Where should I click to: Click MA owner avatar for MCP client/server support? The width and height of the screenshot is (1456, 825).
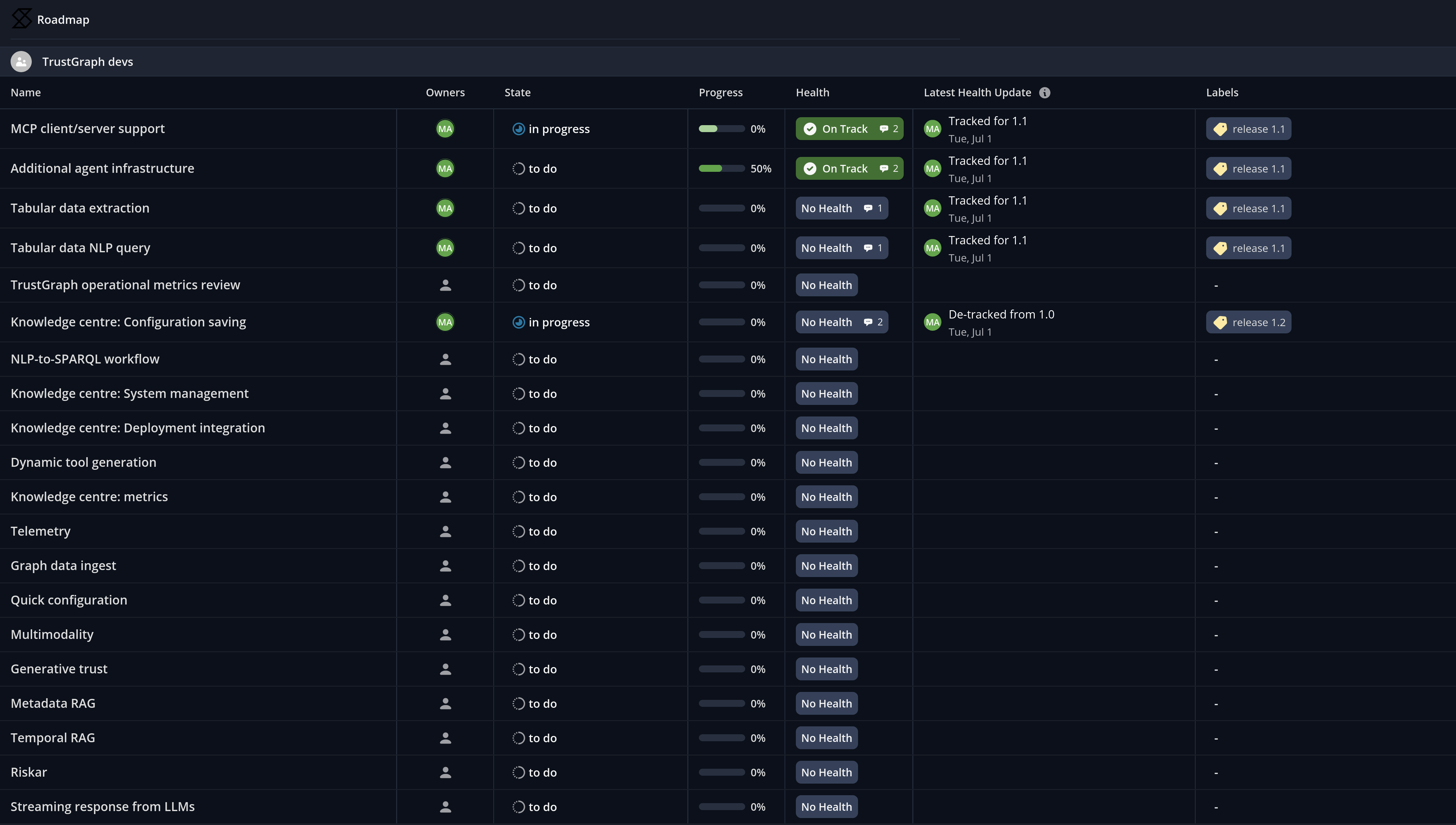click(x=445, y=129)
